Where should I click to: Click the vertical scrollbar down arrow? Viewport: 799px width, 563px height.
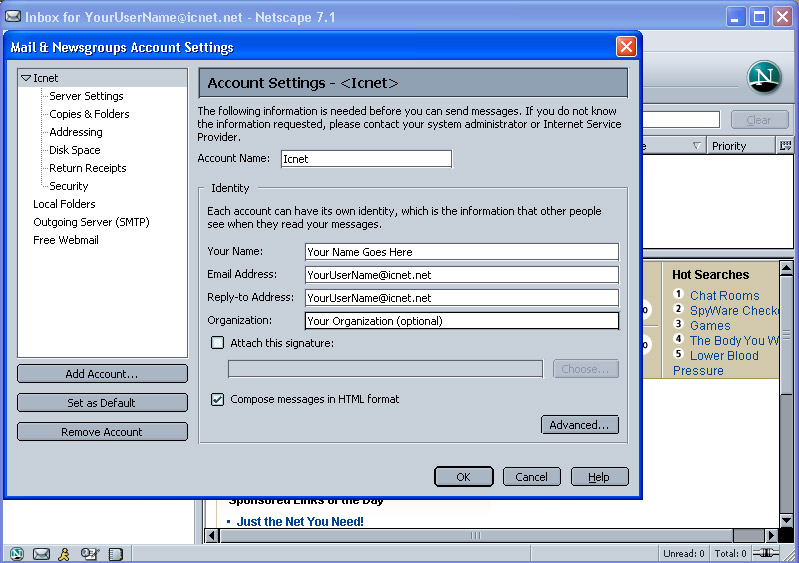(x=786, y=520)
